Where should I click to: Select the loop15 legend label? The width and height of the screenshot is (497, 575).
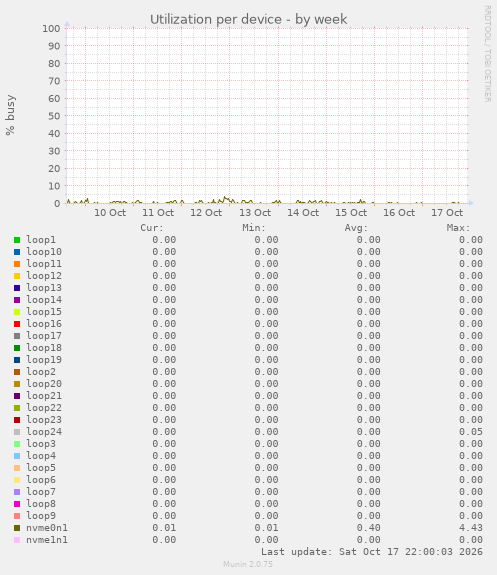point(44,312)
